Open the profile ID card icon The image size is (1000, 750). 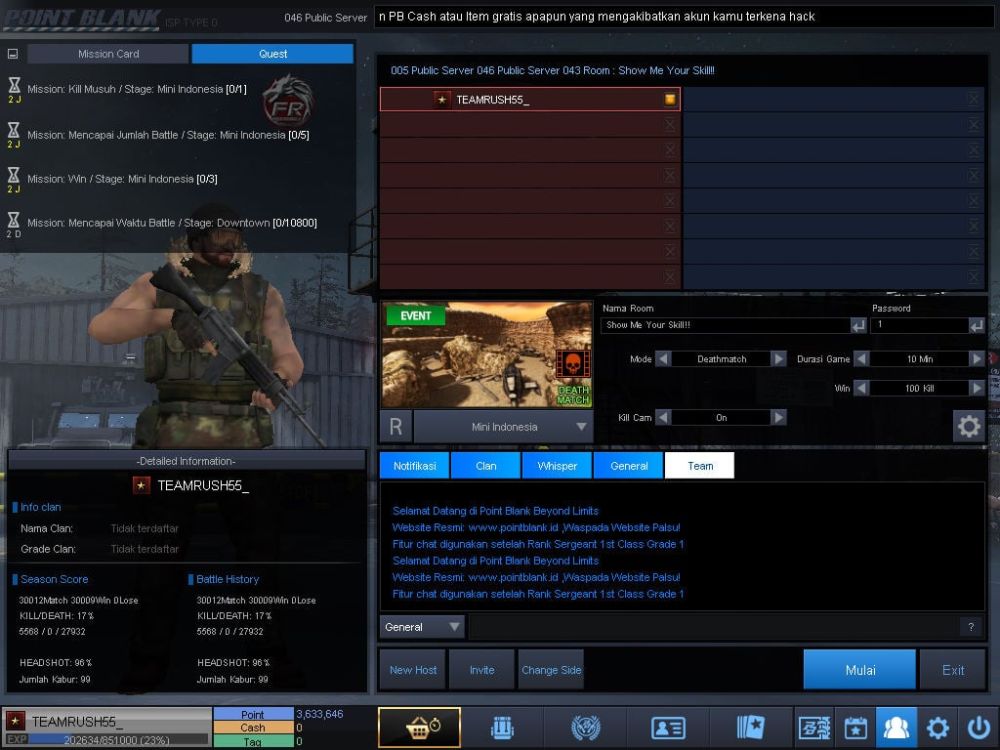click(668, 727)
